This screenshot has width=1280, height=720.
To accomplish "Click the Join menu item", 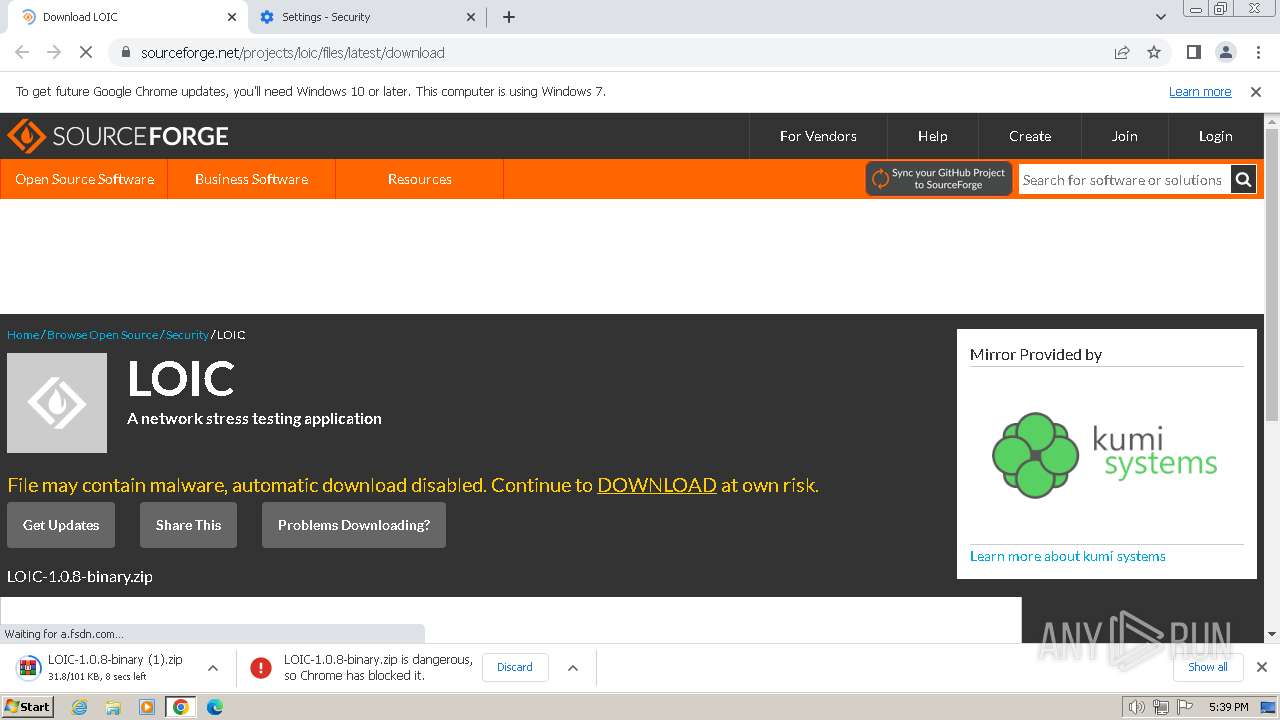I will pos(1124,136).
